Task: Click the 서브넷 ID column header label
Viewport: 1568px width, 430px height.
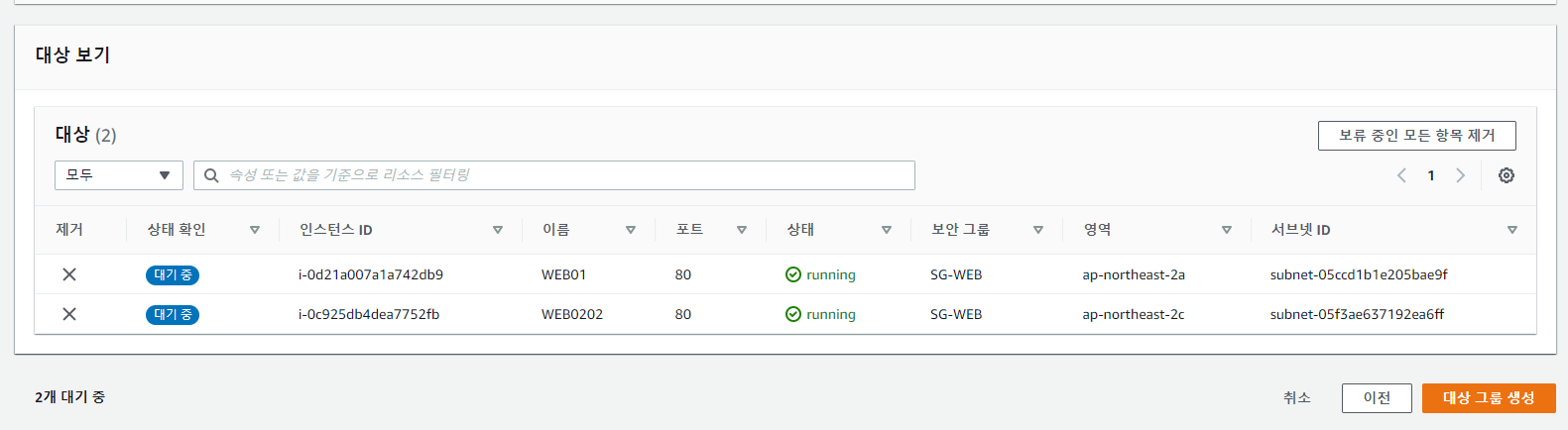Action: click(1301, 230)
